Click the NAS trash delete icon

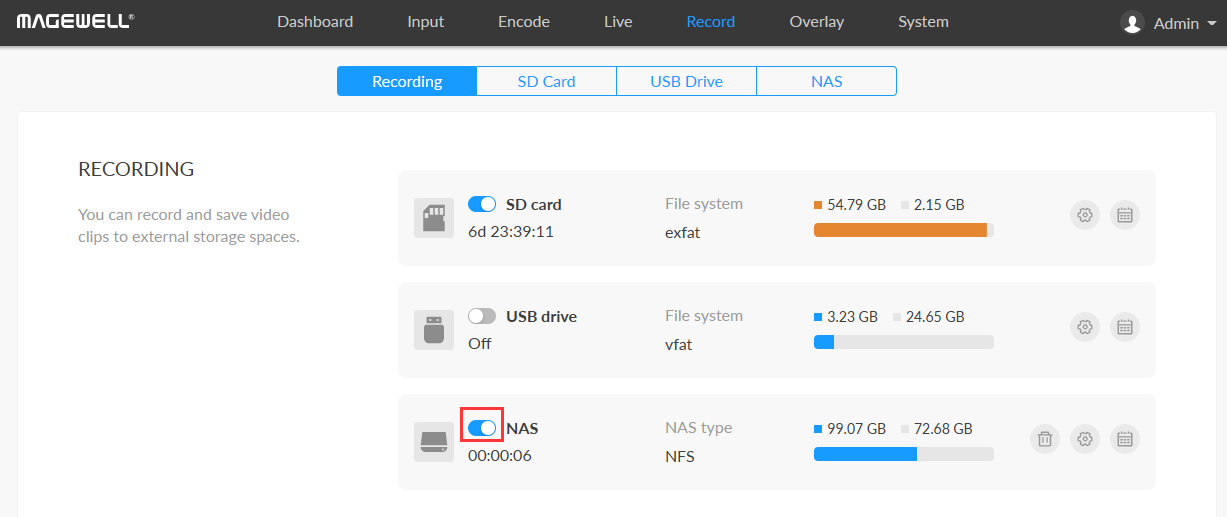tap(1045, 439)
